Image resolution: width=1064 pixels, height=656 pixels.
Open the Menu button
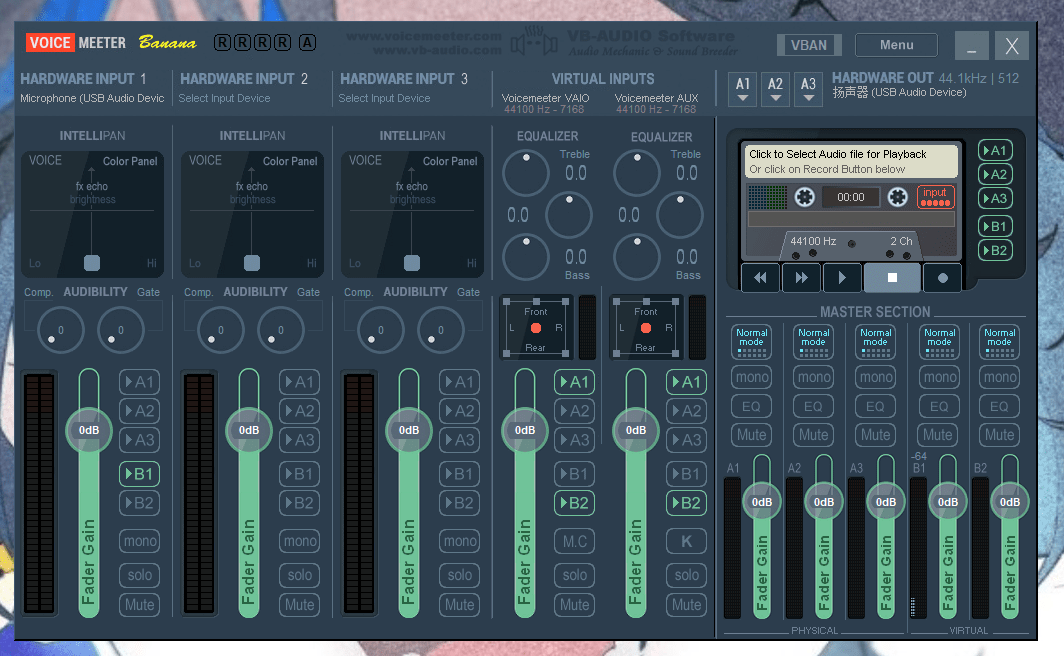(896, 45)
